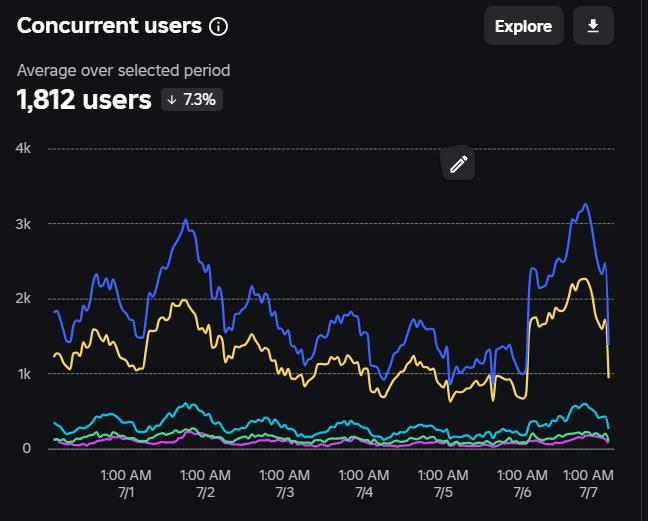Click the pencil edit icon on chart
648x521 pixels.
pos(459,164)
